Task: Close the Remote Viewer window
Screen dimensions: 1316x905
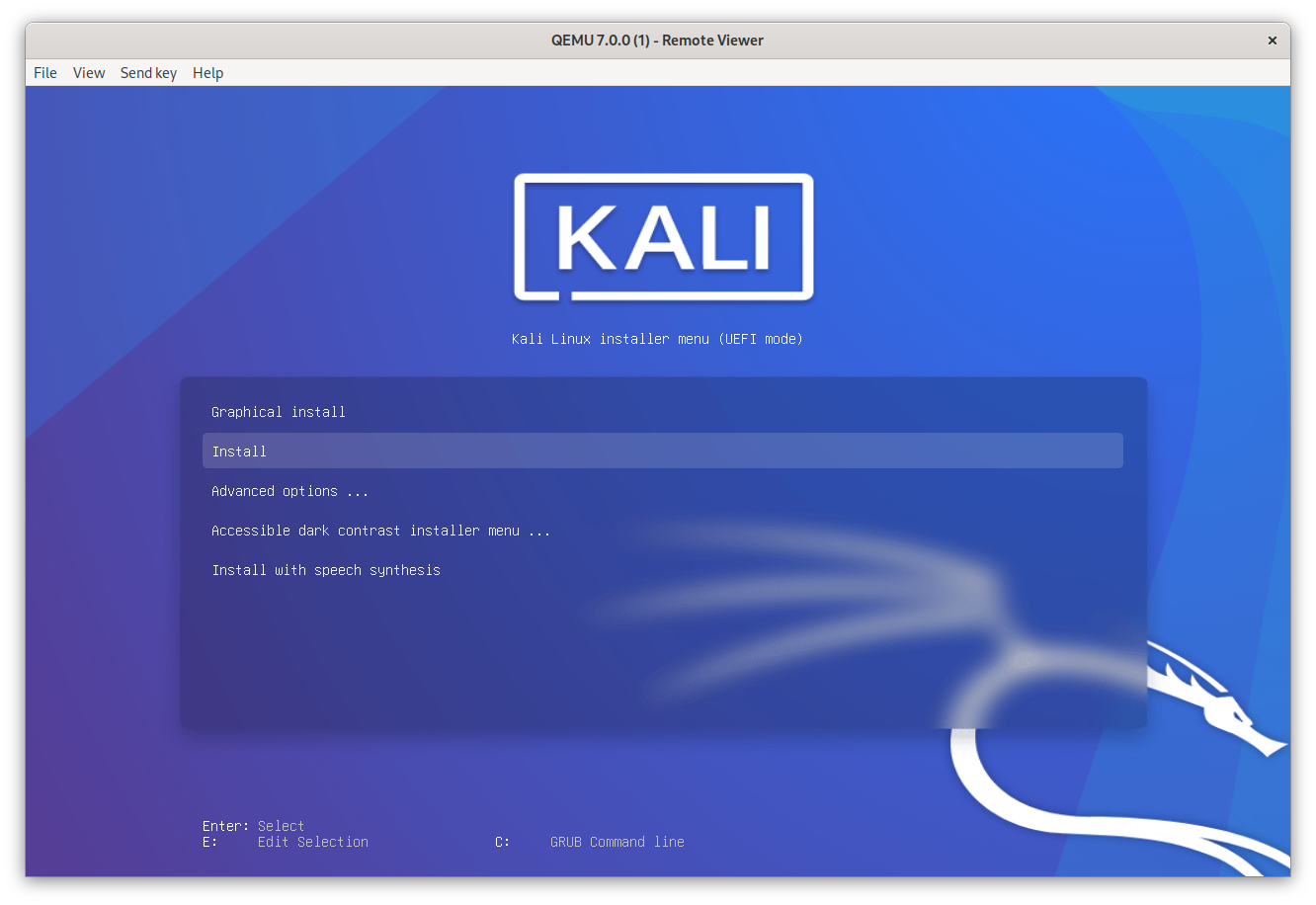Action: pyautogui.click(x=1273, y=41)
